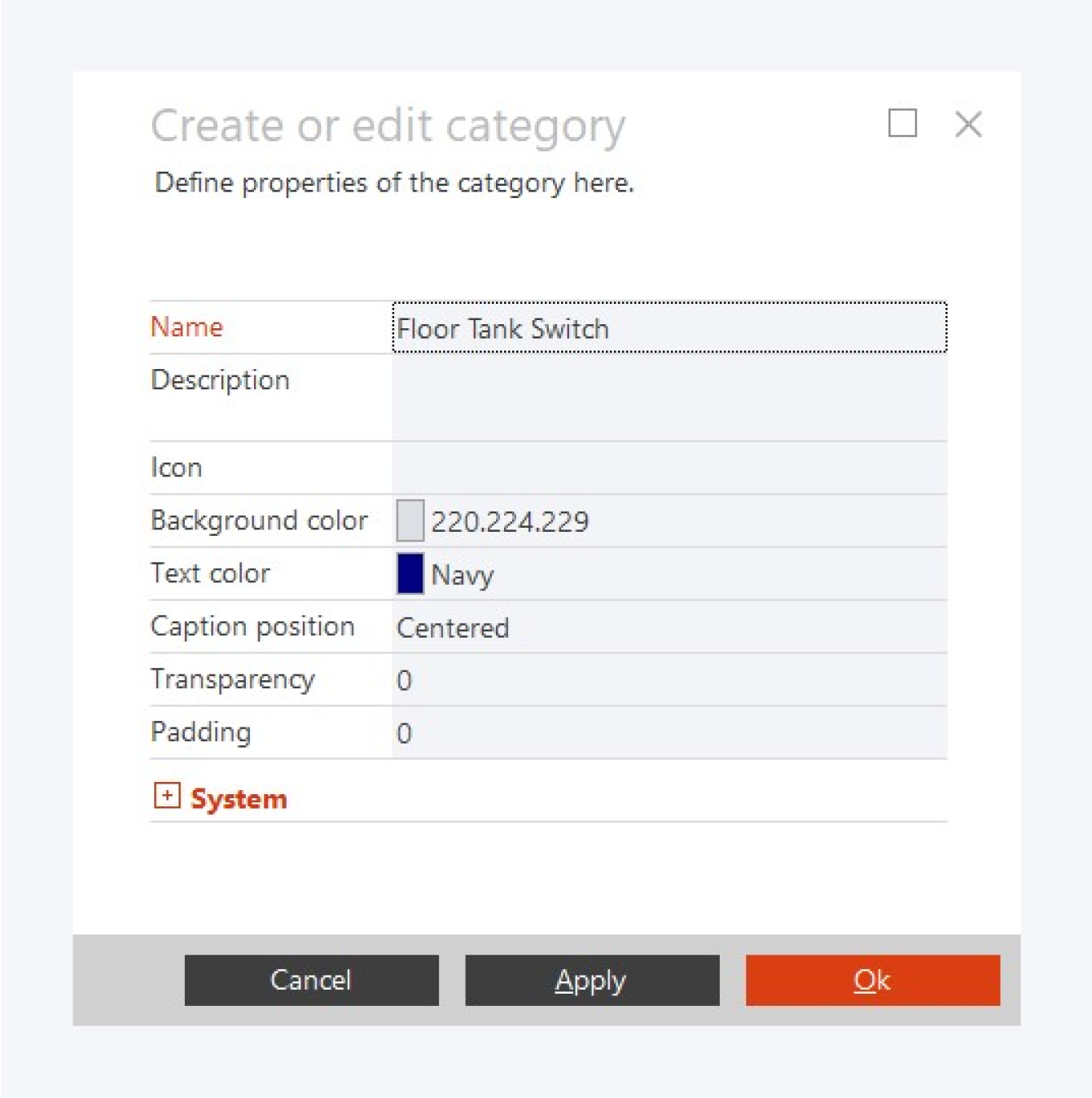This screenshot has height=1098, width=1092.
Task: Confirm with the Ok button
Action: pos(872,980)
